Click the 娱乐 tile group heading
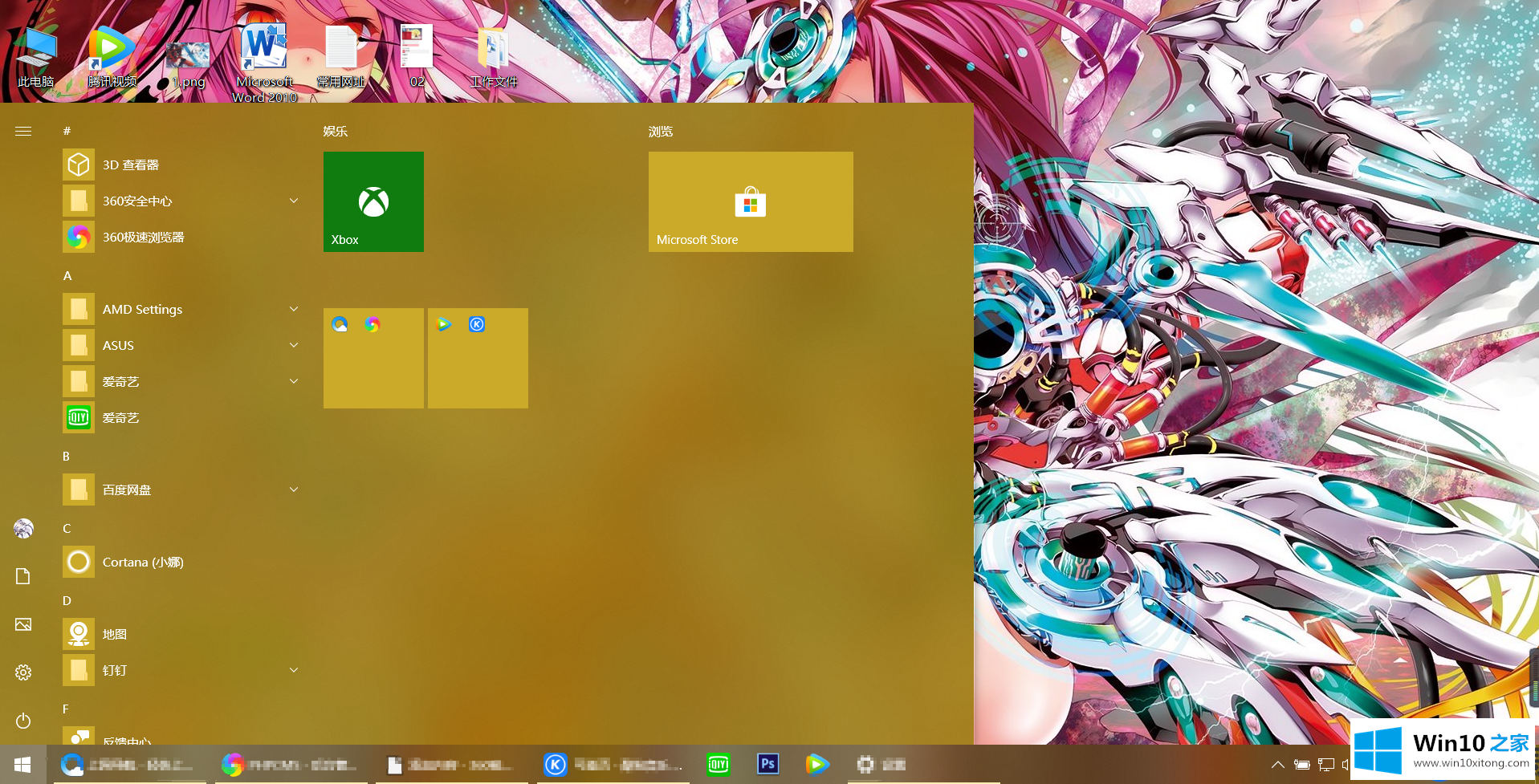The width and height of the screenshot is (1539, 784). [x=336, y=131]
